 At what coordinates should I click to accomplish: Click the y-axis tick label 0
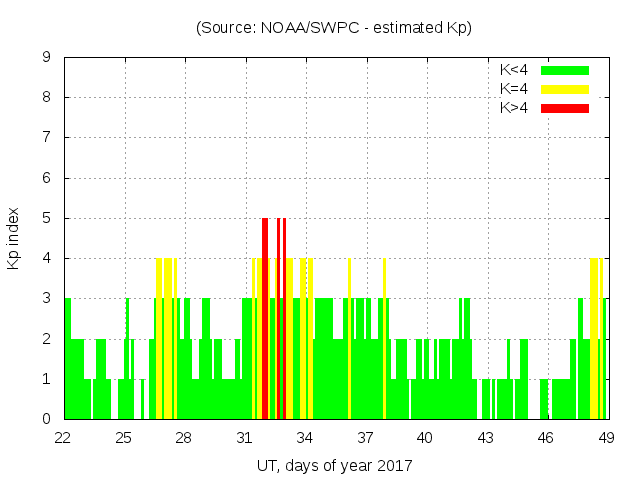click(46, 419)
